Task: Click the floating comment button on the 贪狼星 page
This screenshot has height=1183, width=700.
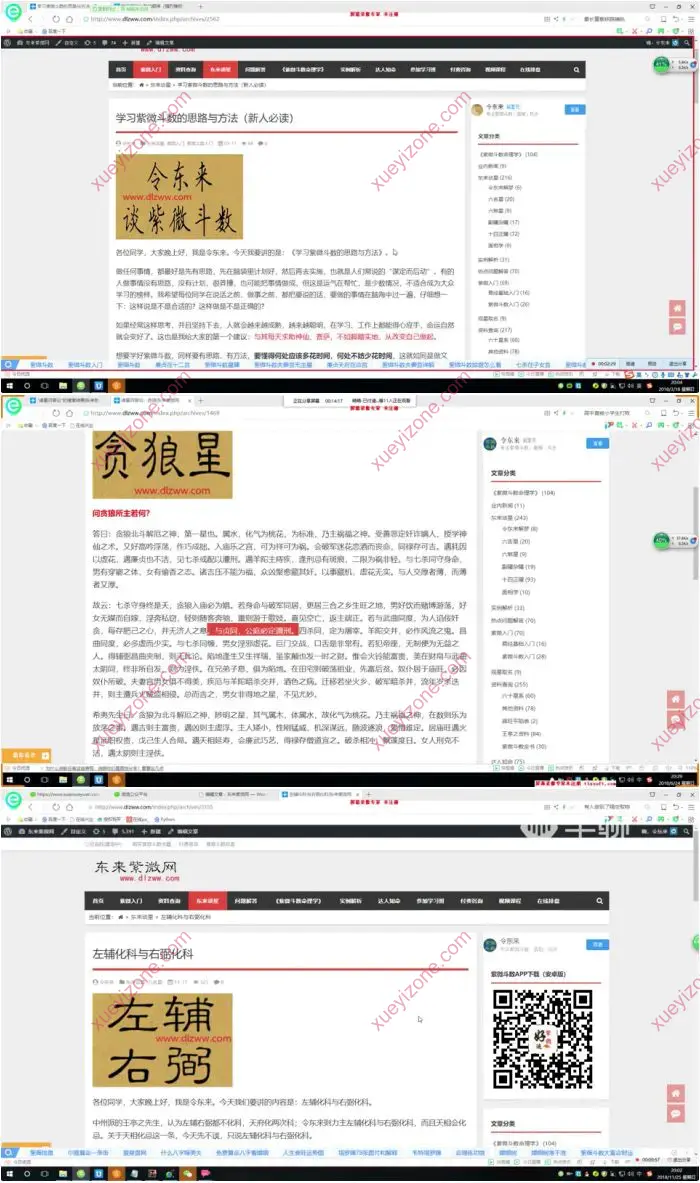Action: coord(677,719)
